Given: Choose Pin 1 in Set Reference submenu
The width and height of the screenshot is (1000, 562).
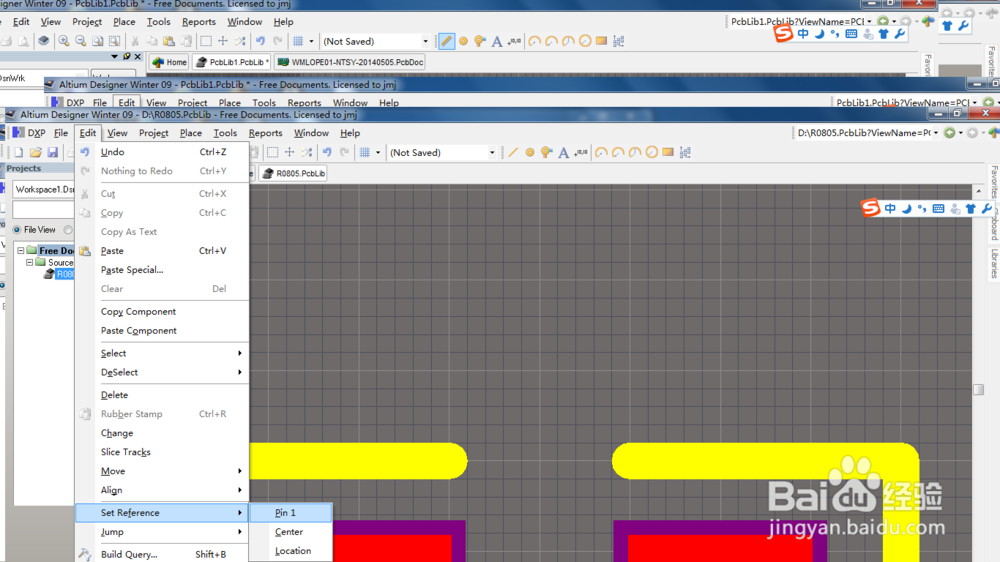Looking at the screenshot, I should coord(291,513).
